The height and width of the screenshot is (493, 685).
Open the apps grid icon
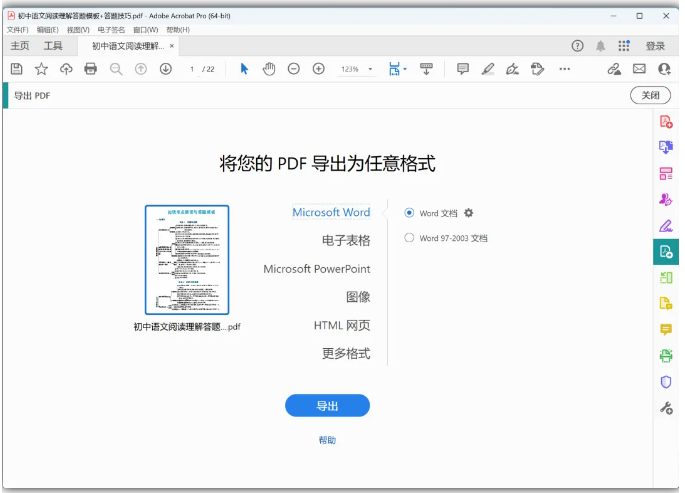click(624, 46)
